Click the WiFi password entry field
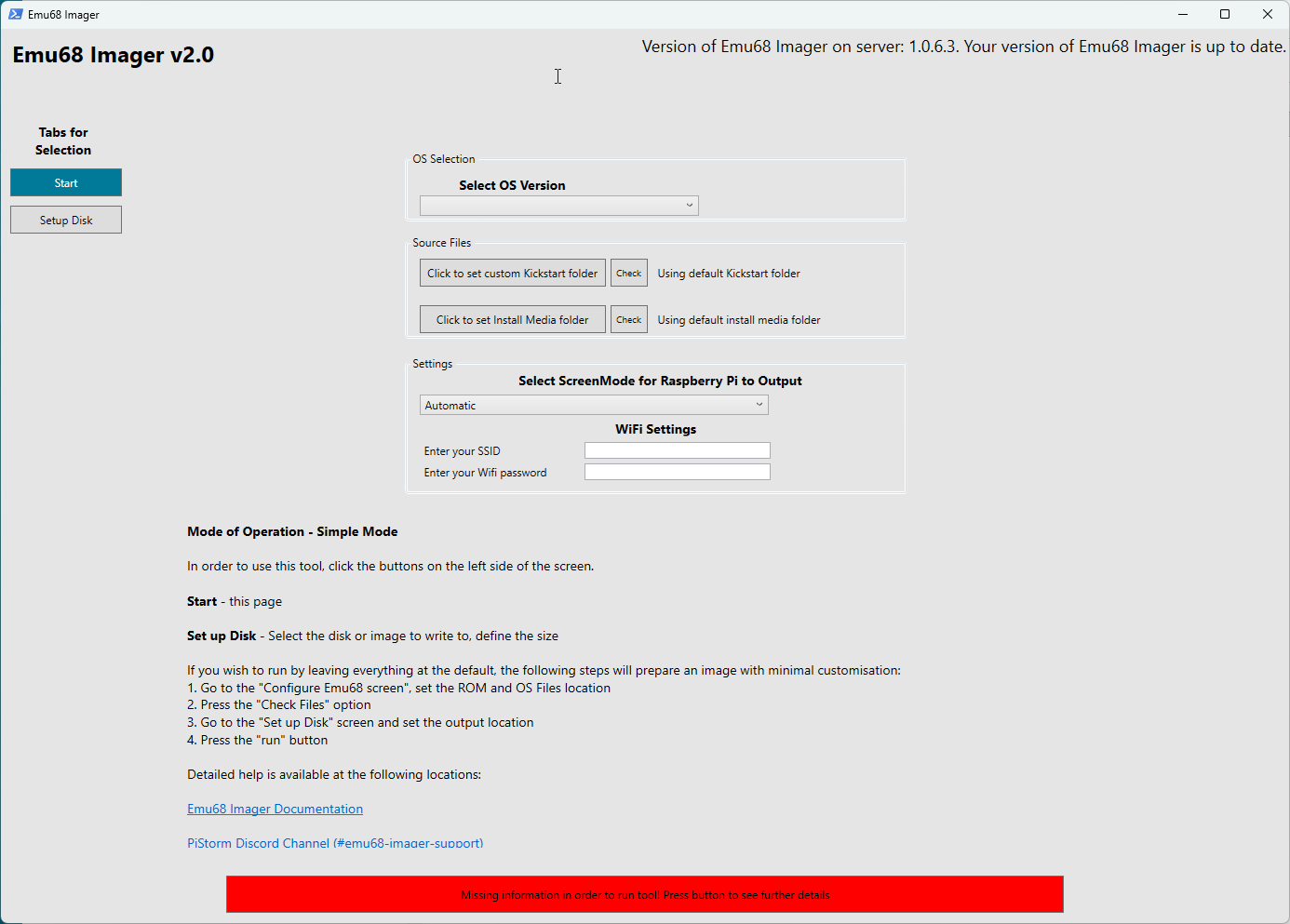This screenshot has height=924, width=1290. pyautogui.click(x=677, y=472)
